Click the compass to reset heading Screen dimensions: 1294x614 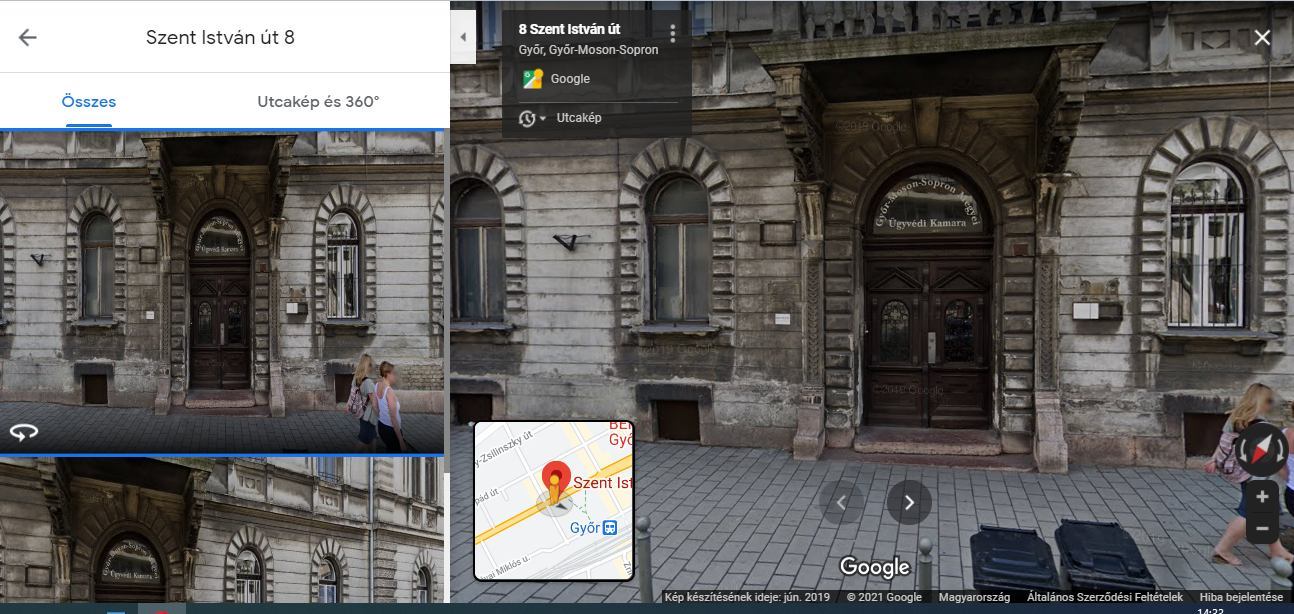pos(1261,449)
